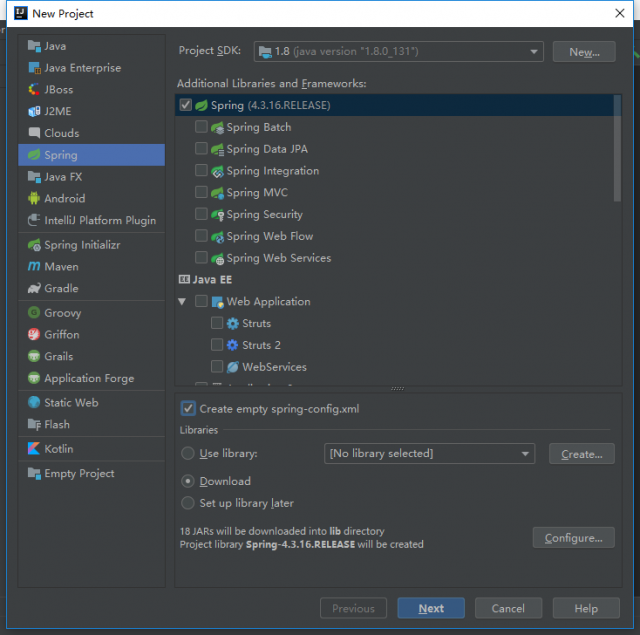Viewport: 640px width, 635px height.
Task: Open the No library selected combo box
Action: pyautogui.click(x=430, y=454)
